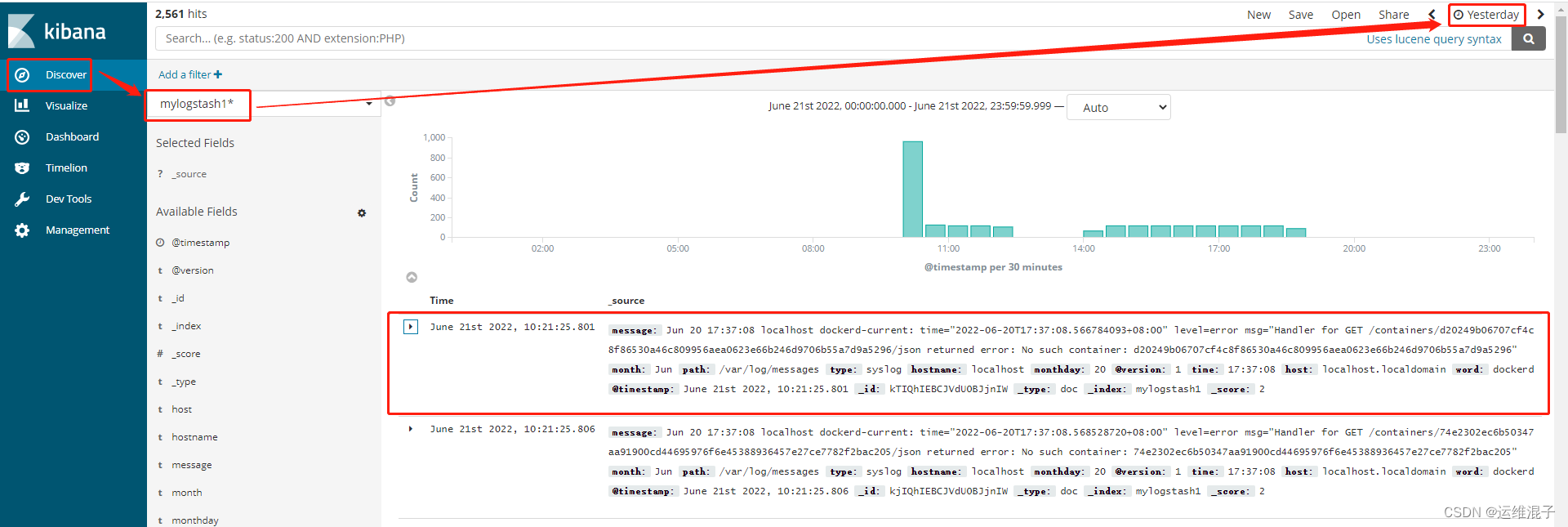The height and width of the screenshot is (527, 1568).
Task: Expand second log row at 10:21:25.806
Action: (411, 429)
